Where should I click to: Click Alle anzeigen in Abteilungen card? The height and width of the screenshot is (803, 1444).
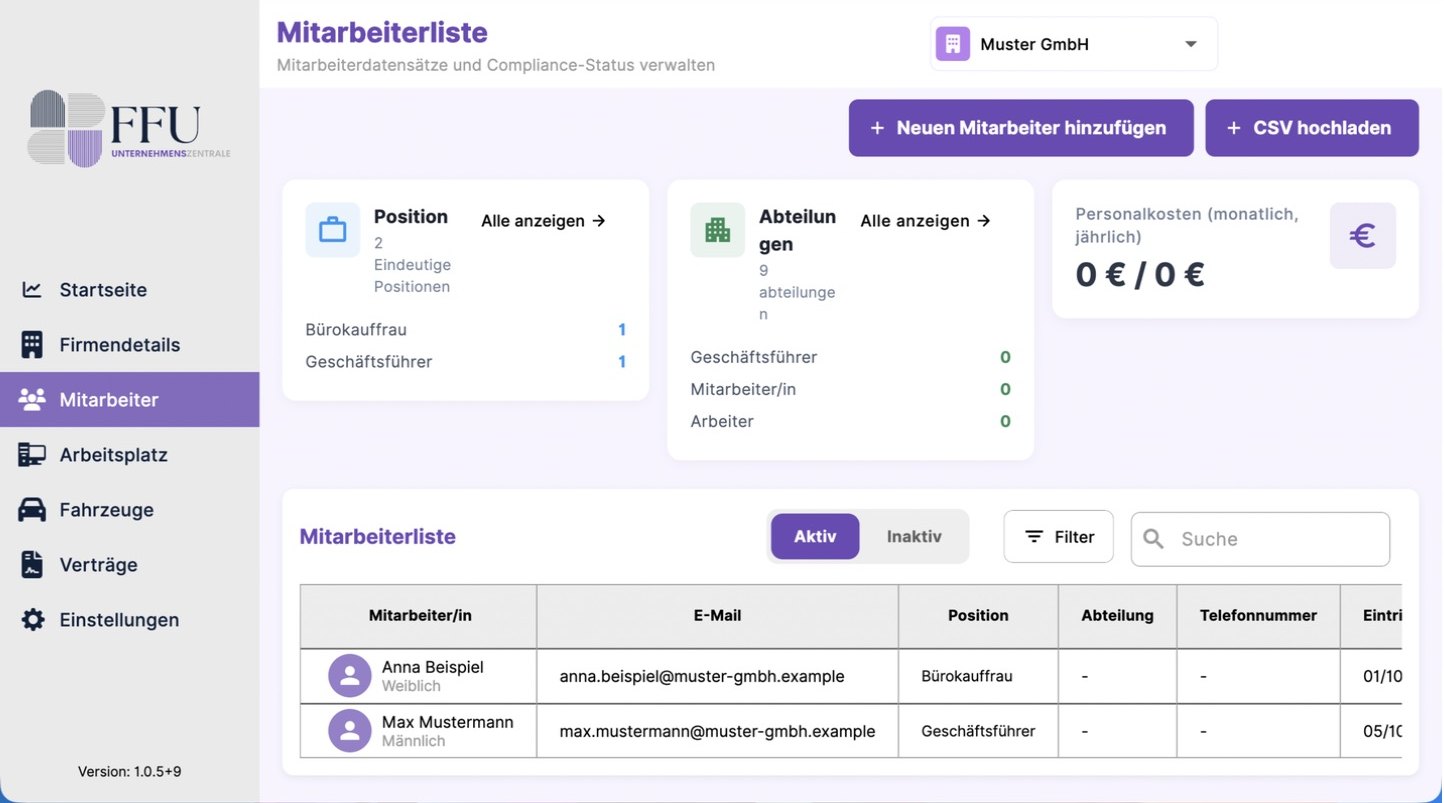point(925,221)
